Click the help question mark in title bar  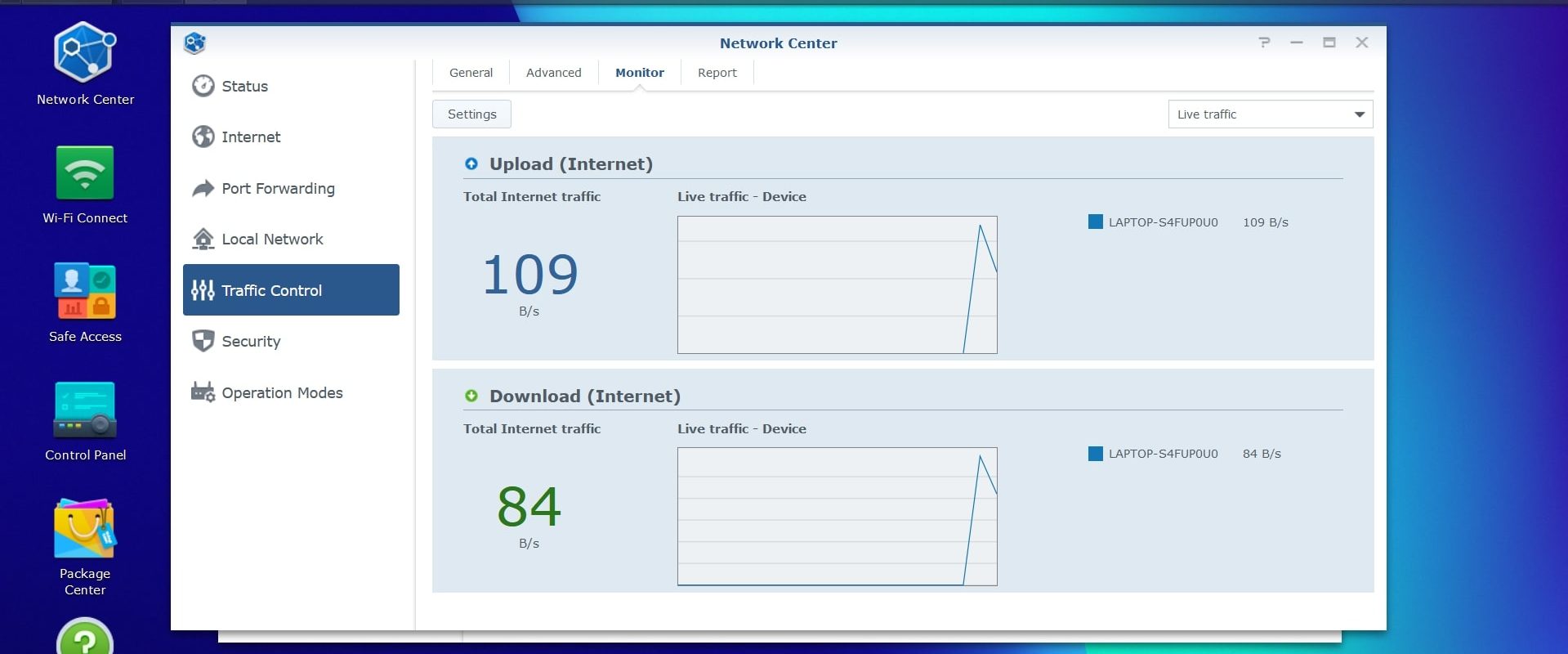(x=1264, y=43)
